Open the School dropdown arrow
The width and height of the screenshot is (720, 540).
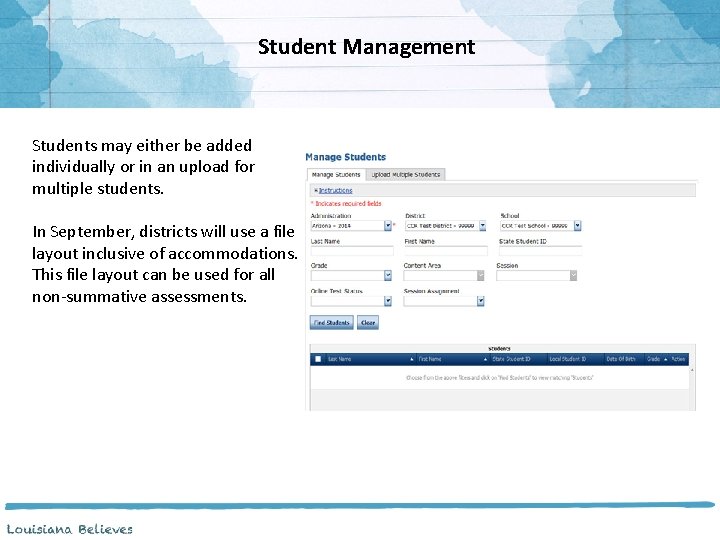click(x=578, y=225)
